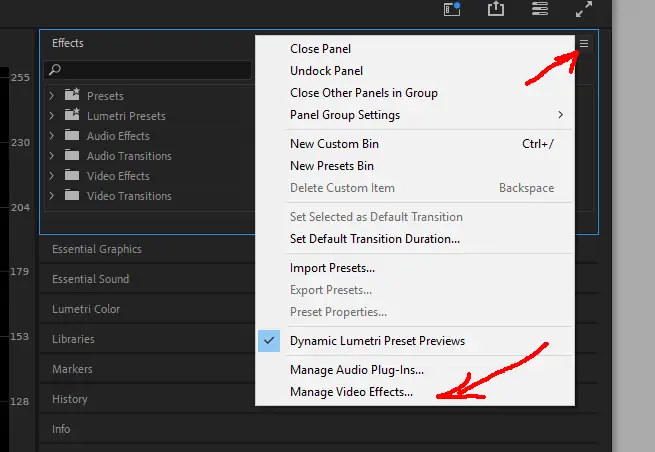
Task: Select the Audio Transitions row label
Action: (129, 156)
